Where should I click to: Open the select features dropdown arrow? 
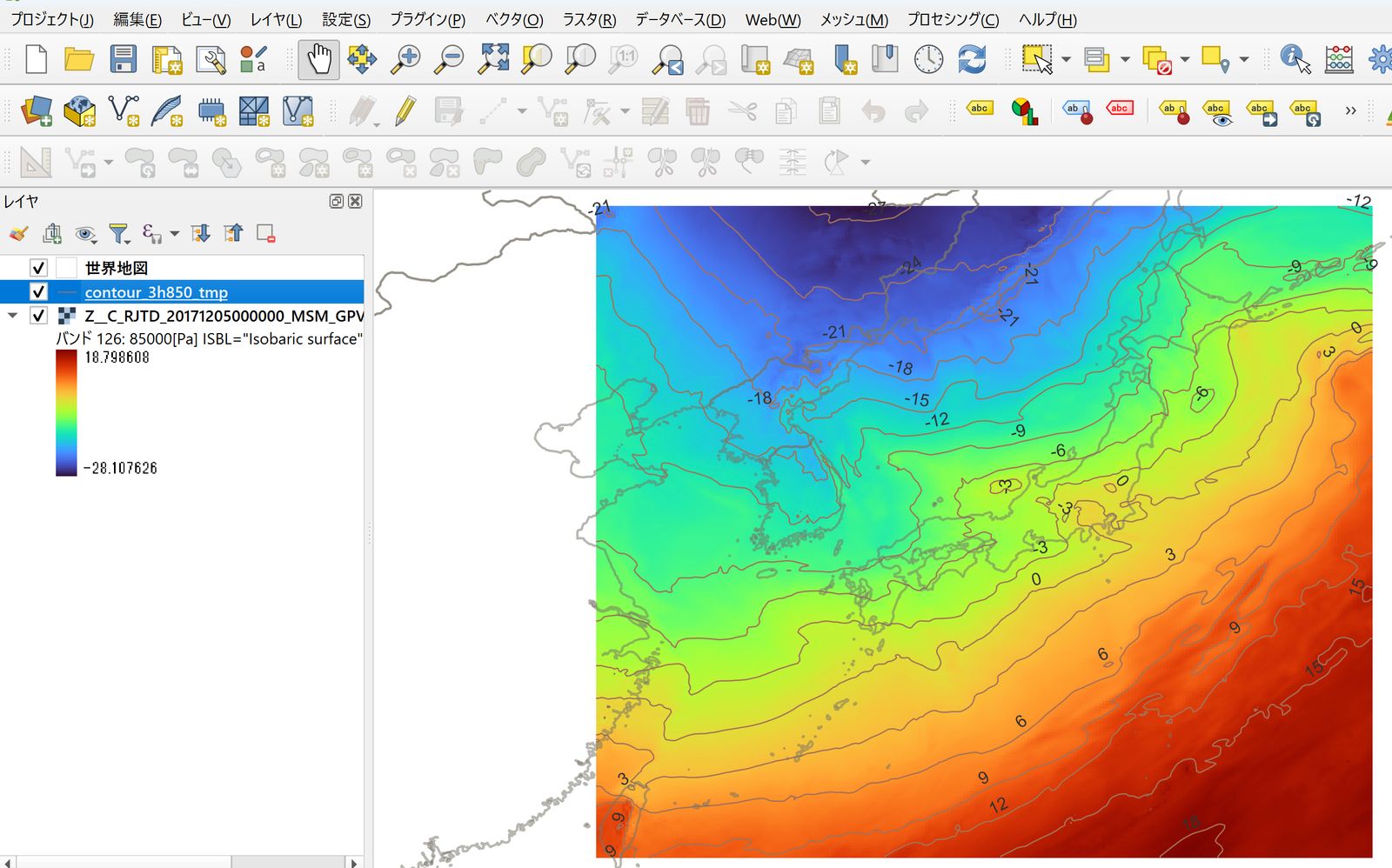[1066, 59]
